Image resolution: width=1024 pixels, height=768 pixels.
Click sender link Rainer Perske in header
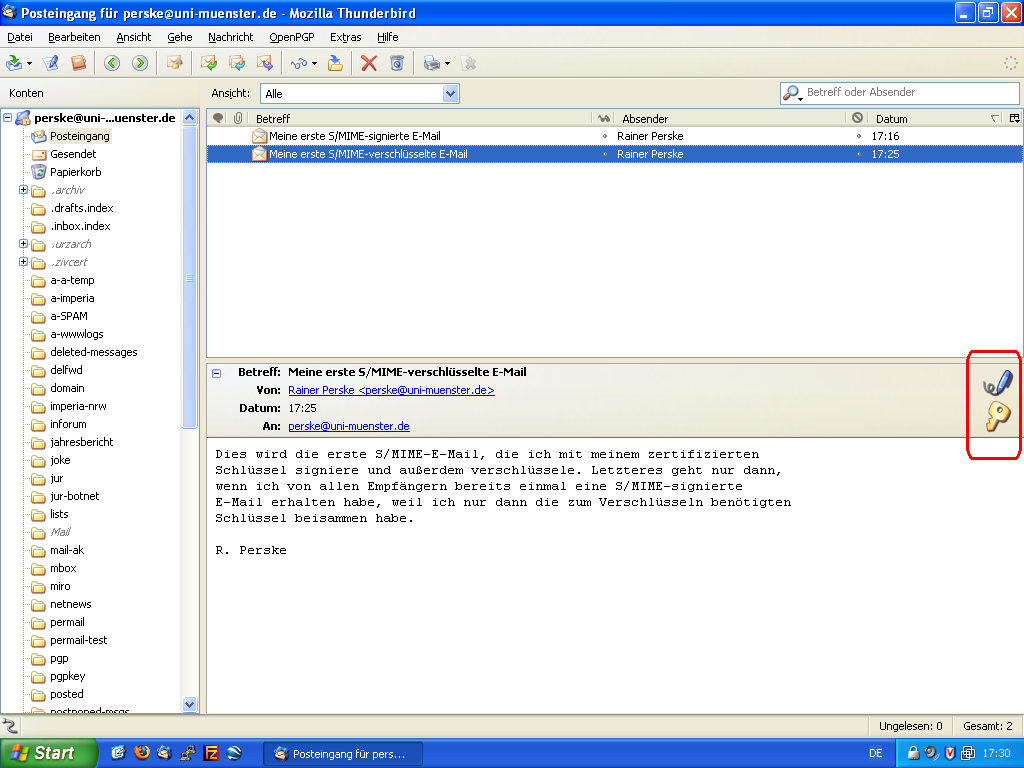tap(391, 390)
